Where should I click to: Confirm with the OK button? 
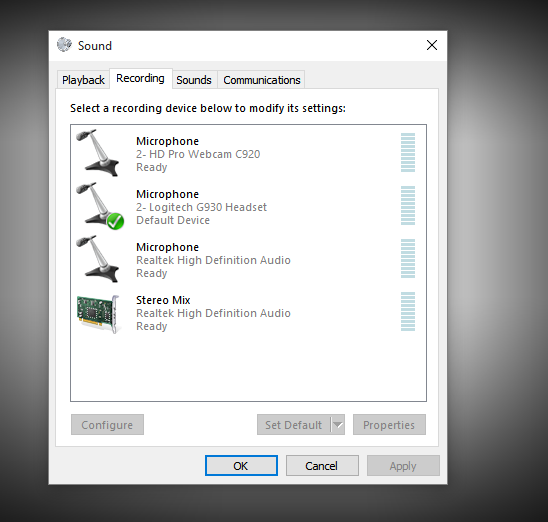pyautogui.click(x=241, y=466)
